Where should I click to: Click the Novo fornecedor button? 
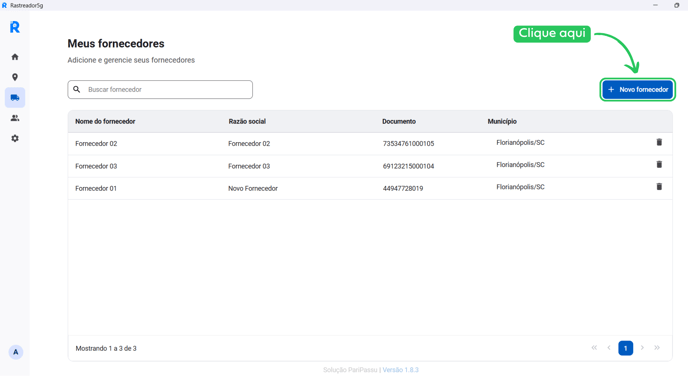pos(638,90)
